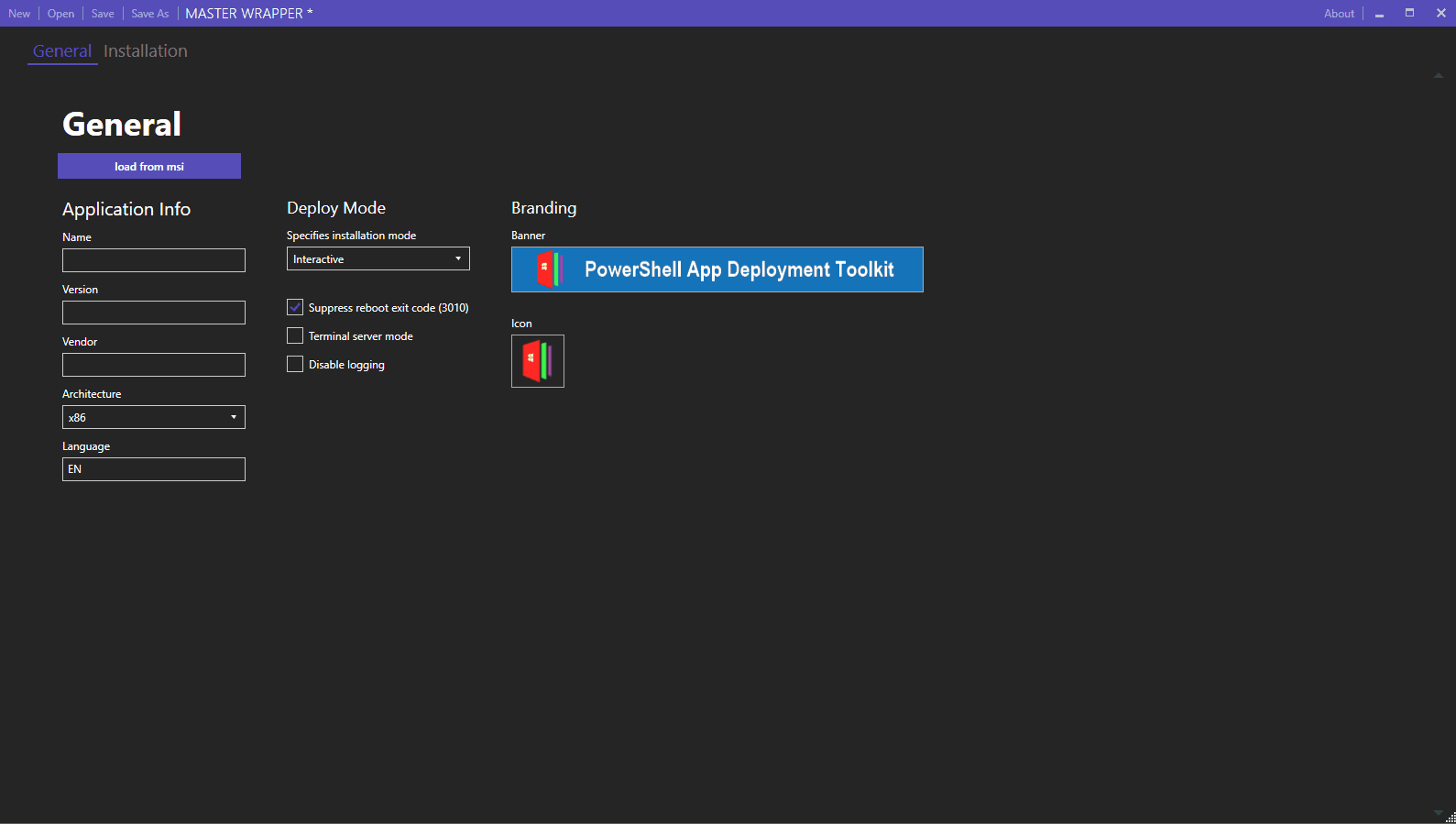Open the Architecture x86 dropdown
The width and height of the screenshot is (1456, 824).
point(154,417)
